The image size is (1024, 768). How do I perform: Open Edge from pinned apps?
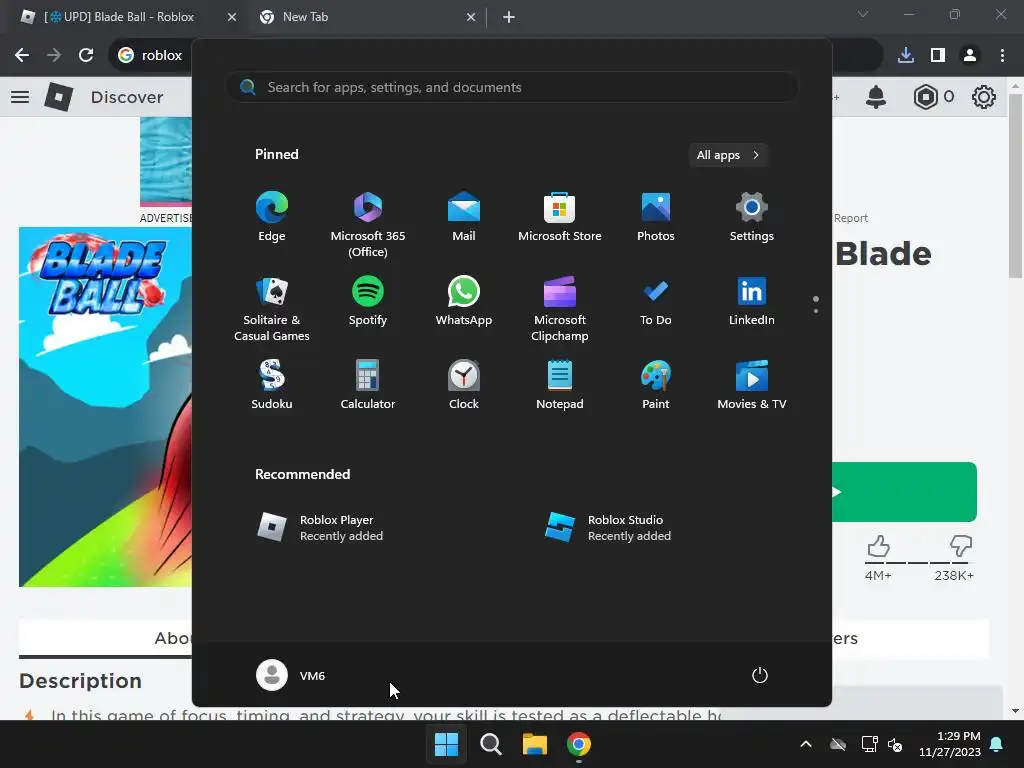click(x=272, y=217)
